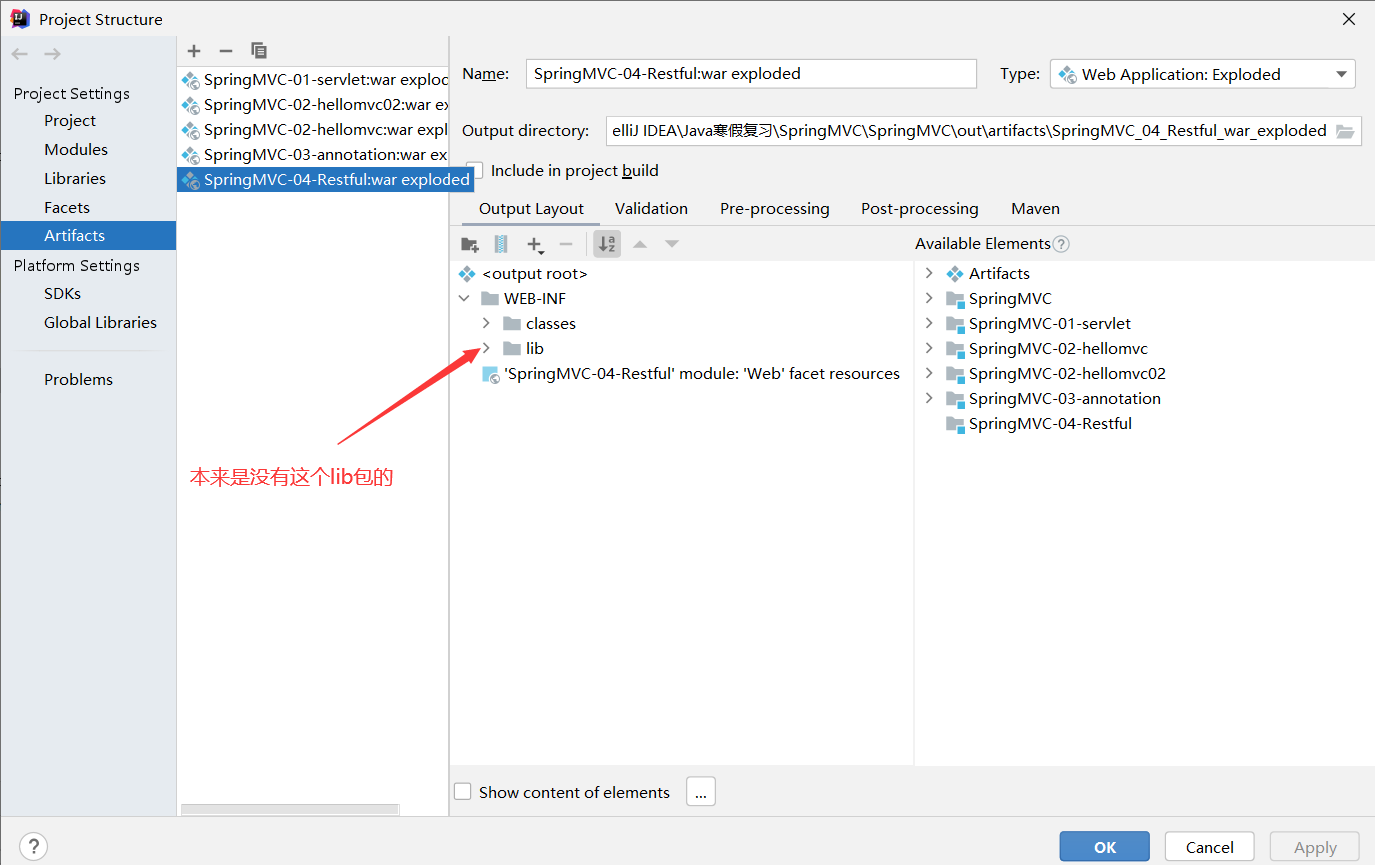Click the Name input field
This screenshot has width=1375, height=865.
pos(750,73)
